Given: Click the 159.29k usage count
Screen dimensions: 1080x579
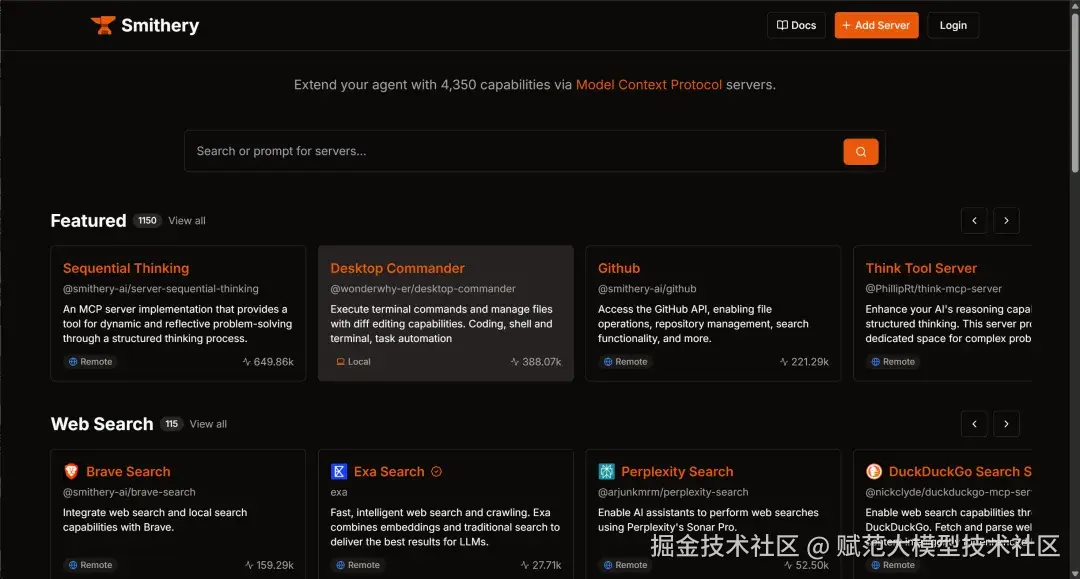Looking at the screenshot, I should point(275,565).
